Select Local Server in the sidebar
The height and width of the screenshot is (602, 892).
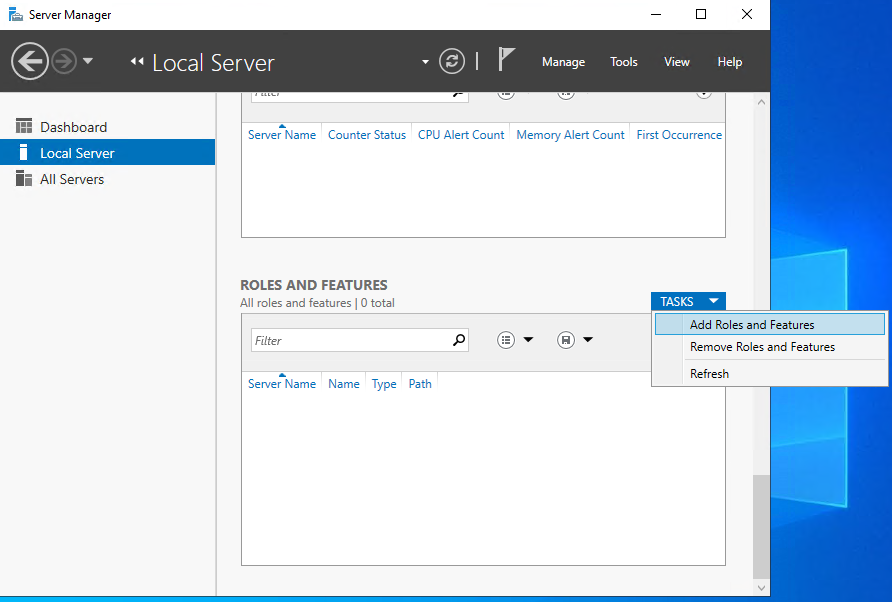[x=77, y=153]
